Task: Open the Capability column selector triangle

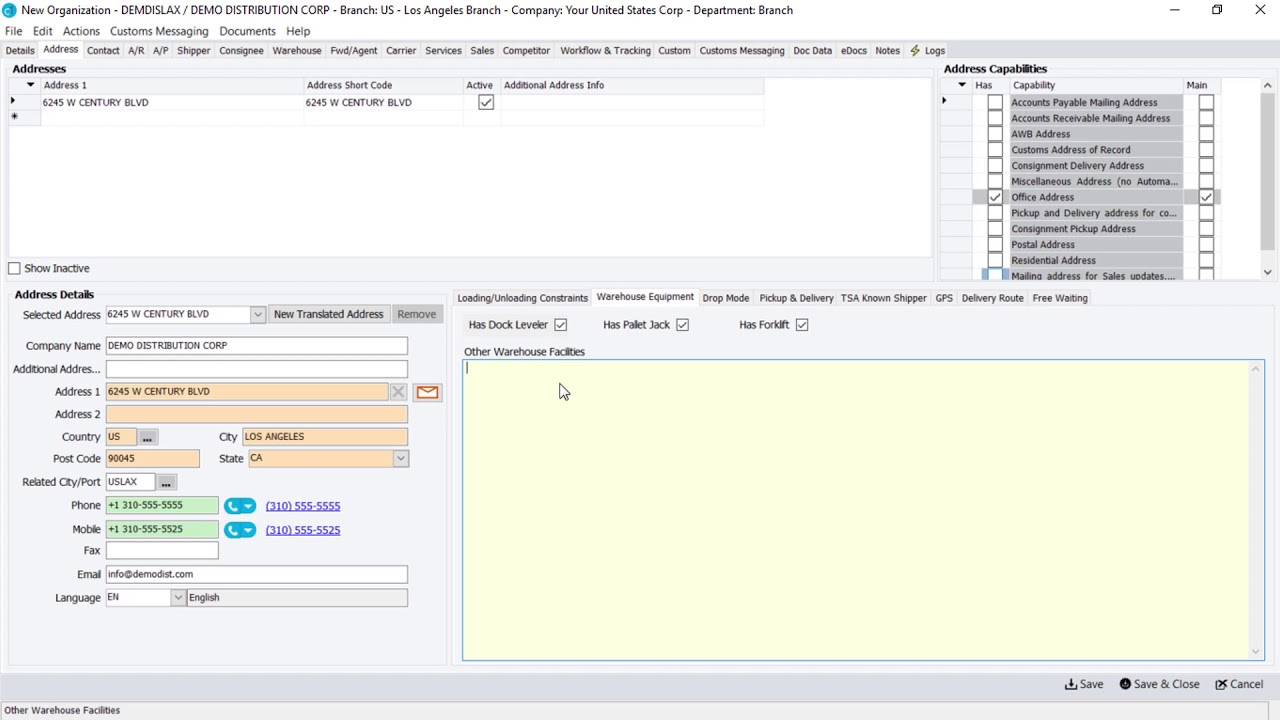Action: tap(962, 85)
